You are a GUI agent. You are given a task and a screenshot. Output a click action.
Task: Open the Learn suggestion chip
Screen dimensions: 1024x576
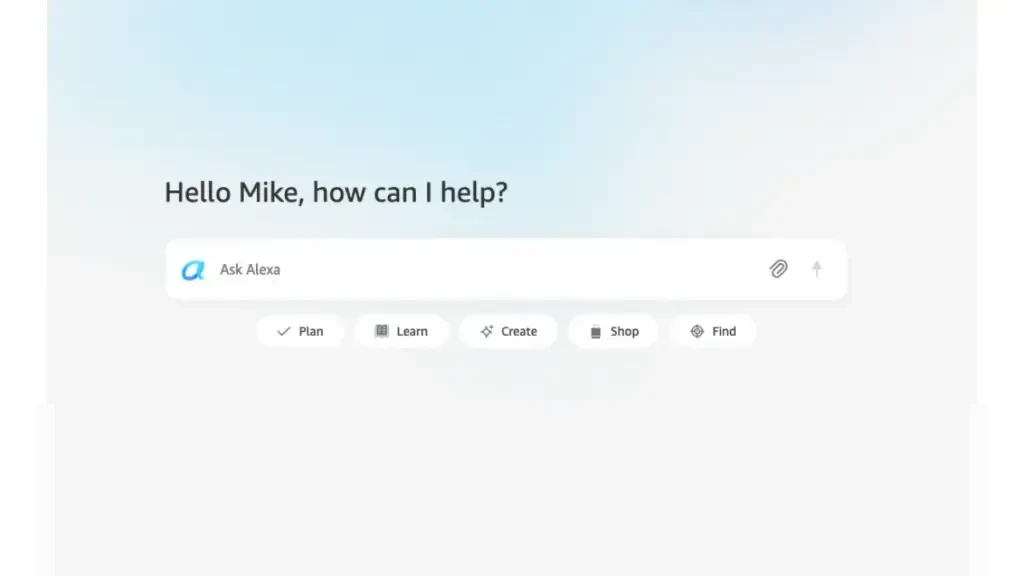click(x=401, y=331)
